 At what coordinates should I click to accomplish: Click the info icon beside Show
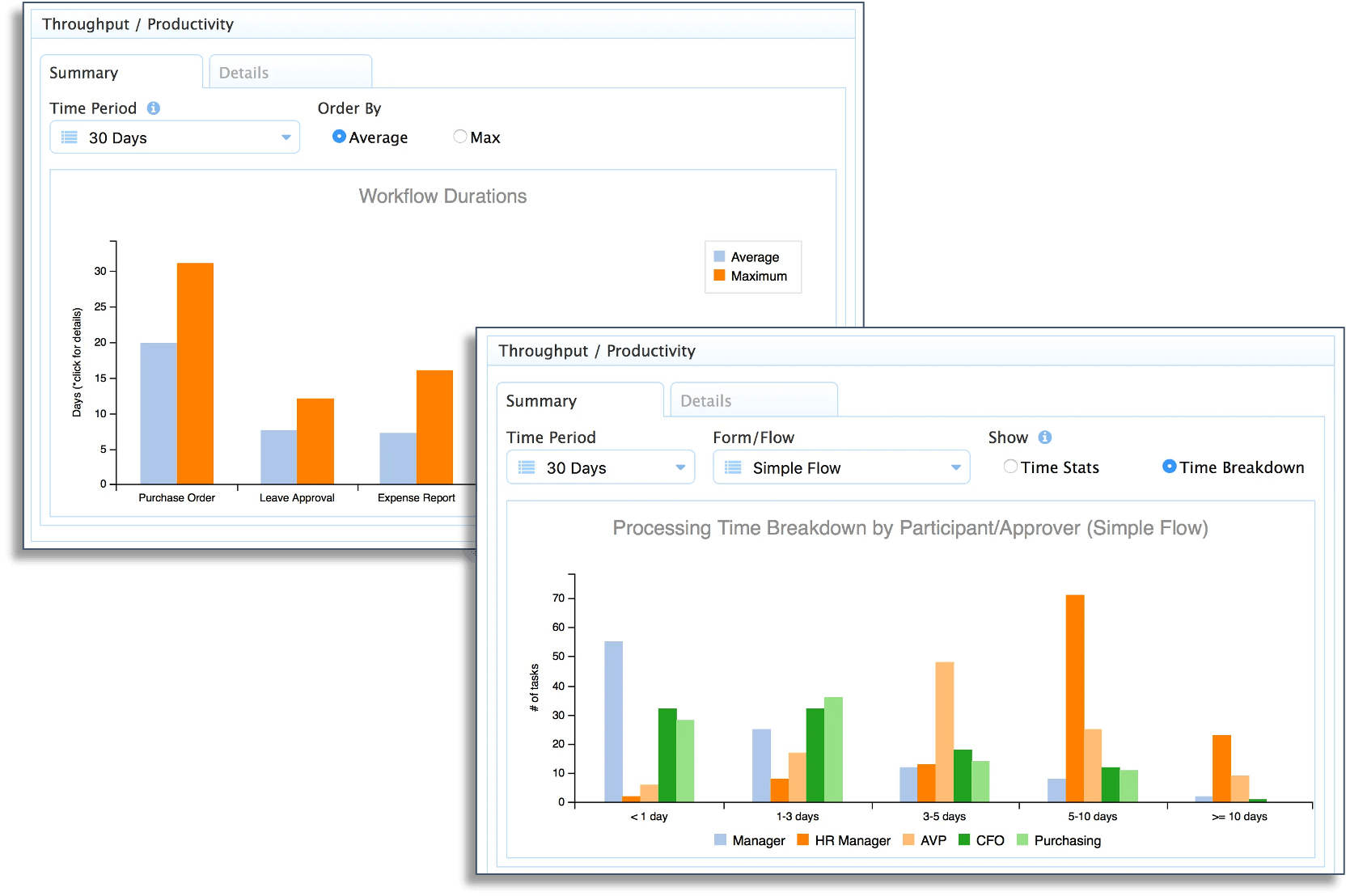1045,437
